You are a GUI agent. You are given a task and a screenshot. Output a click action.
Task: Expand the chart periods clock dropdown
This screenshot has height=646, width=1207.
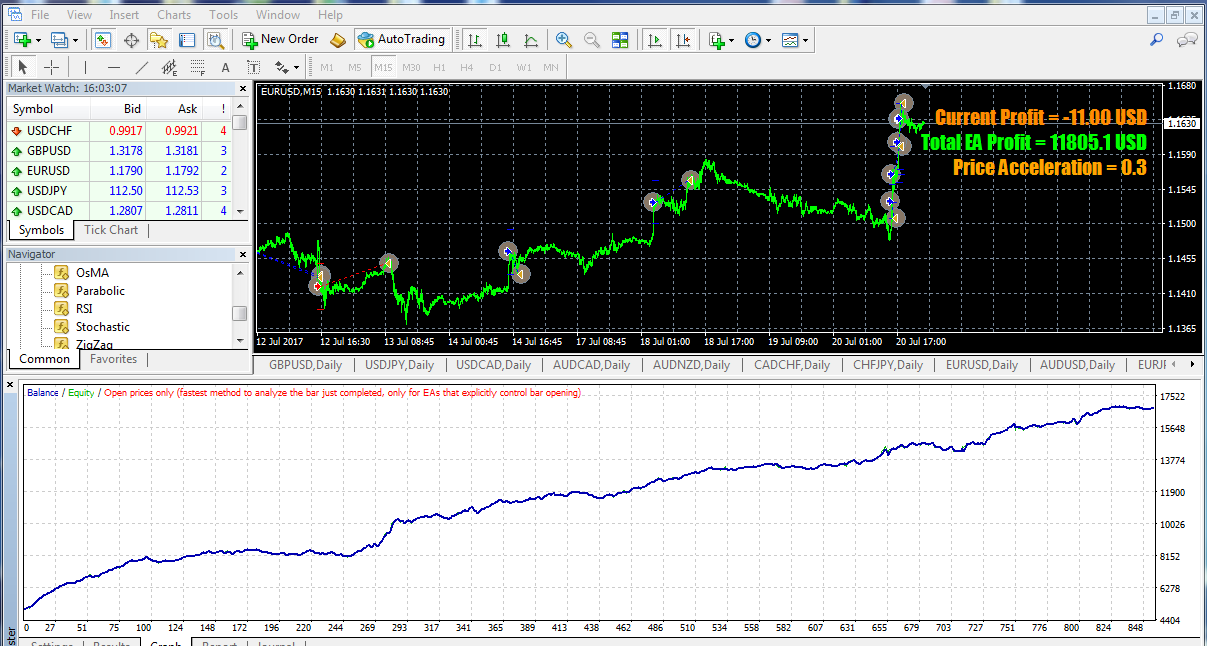pyautogui.click(x=767, y=41)
